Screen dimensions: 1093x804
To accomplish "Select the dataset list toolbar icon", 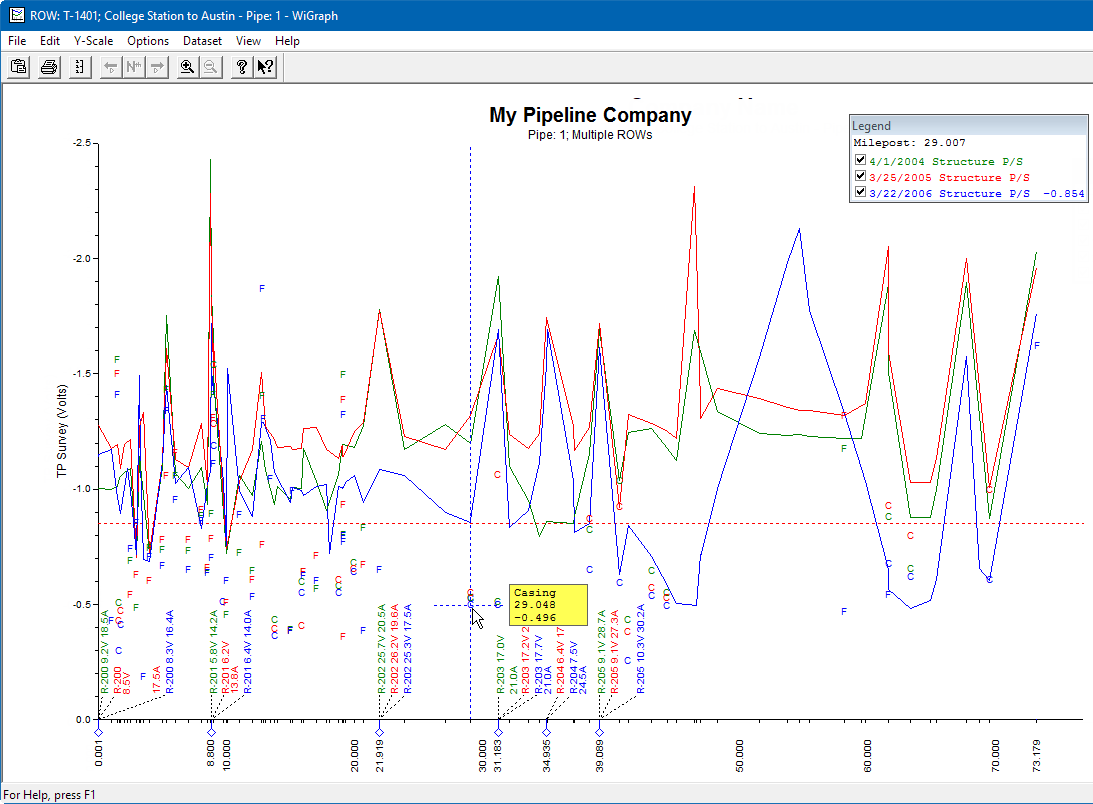I will [78, 66].
